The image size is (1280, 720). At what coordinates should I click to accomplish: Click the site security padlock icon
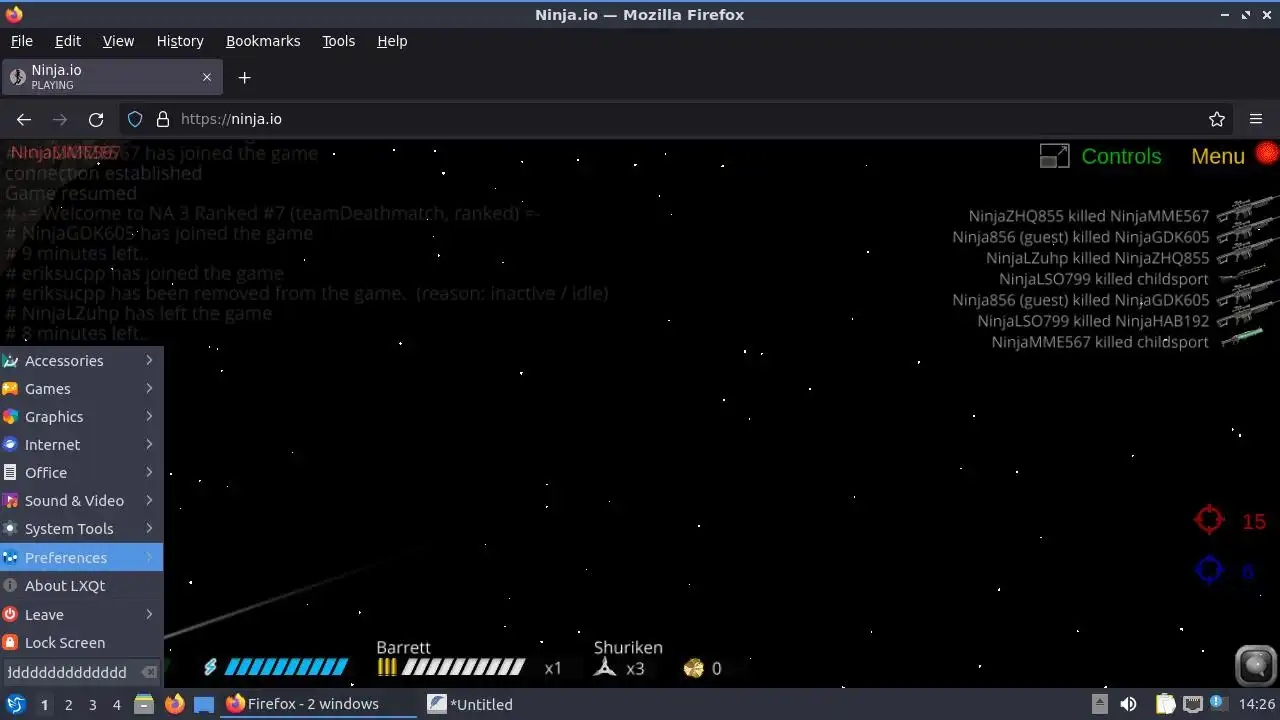[163, 119]
